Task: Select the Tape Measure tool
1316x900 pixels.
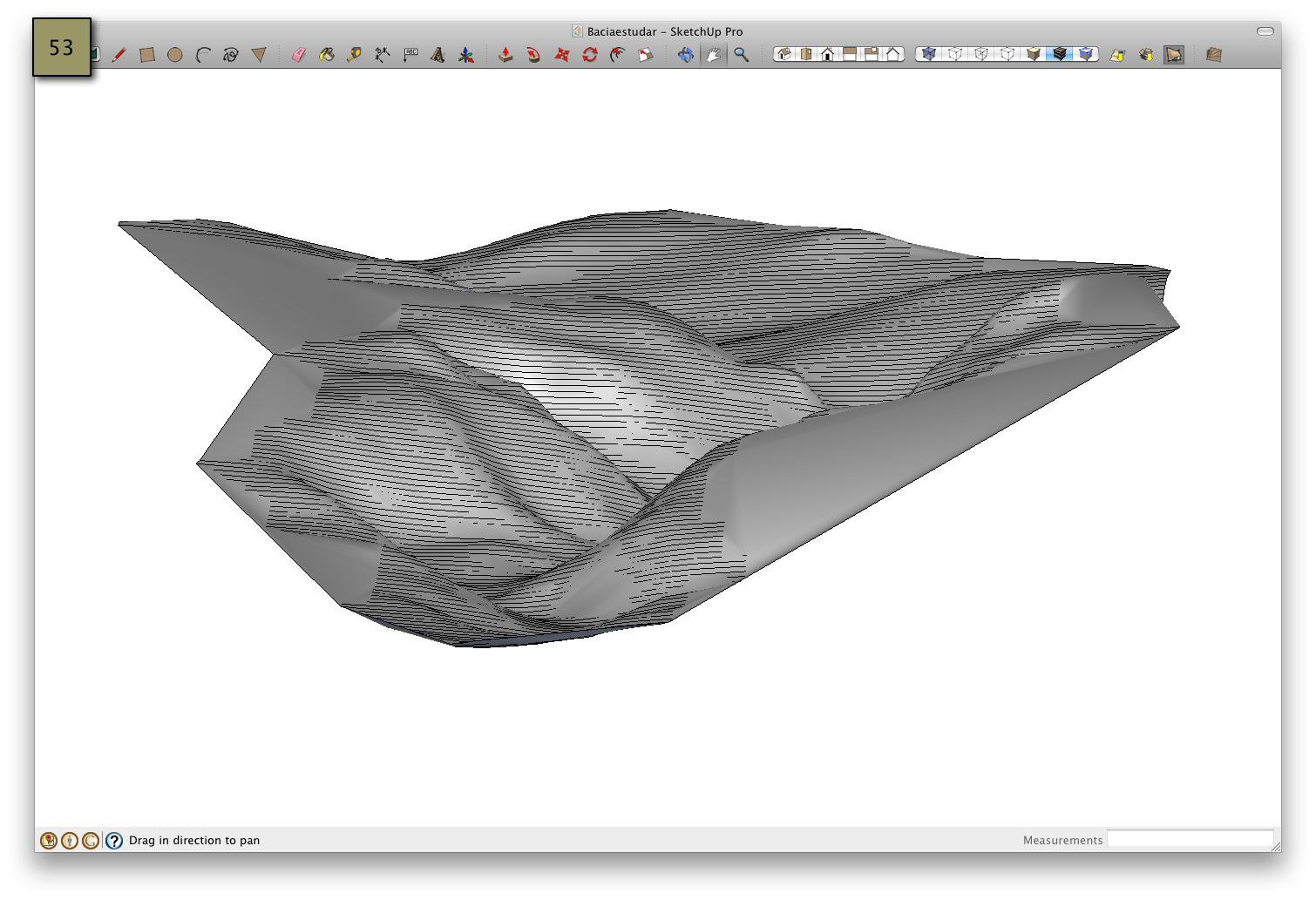Action: pos(353,54)
